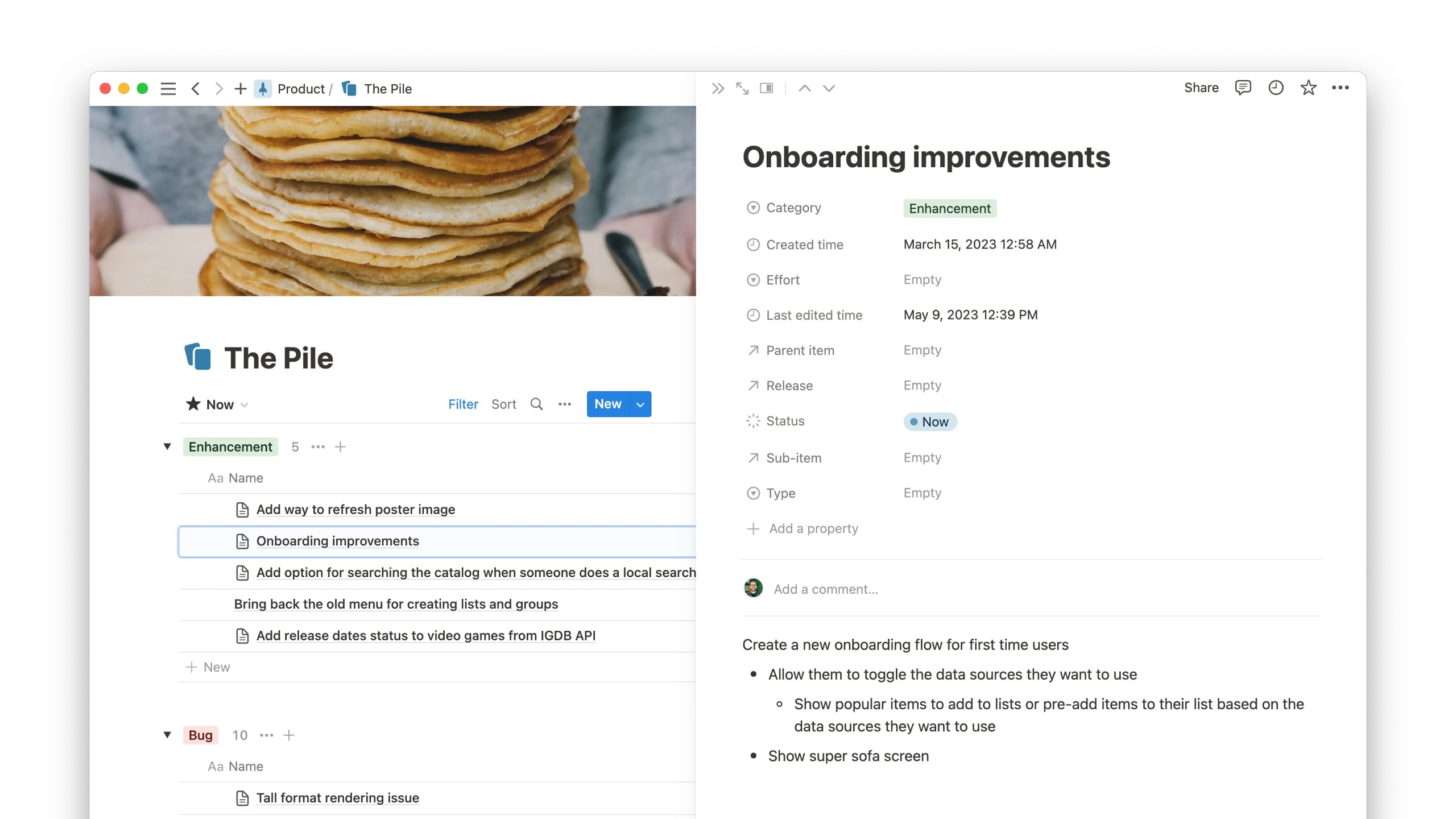Image resolution: width=1456 pixels, height=819 pixels.
Task: Open comments panel icon in top bar
Action: click(x=1243, y=88)
